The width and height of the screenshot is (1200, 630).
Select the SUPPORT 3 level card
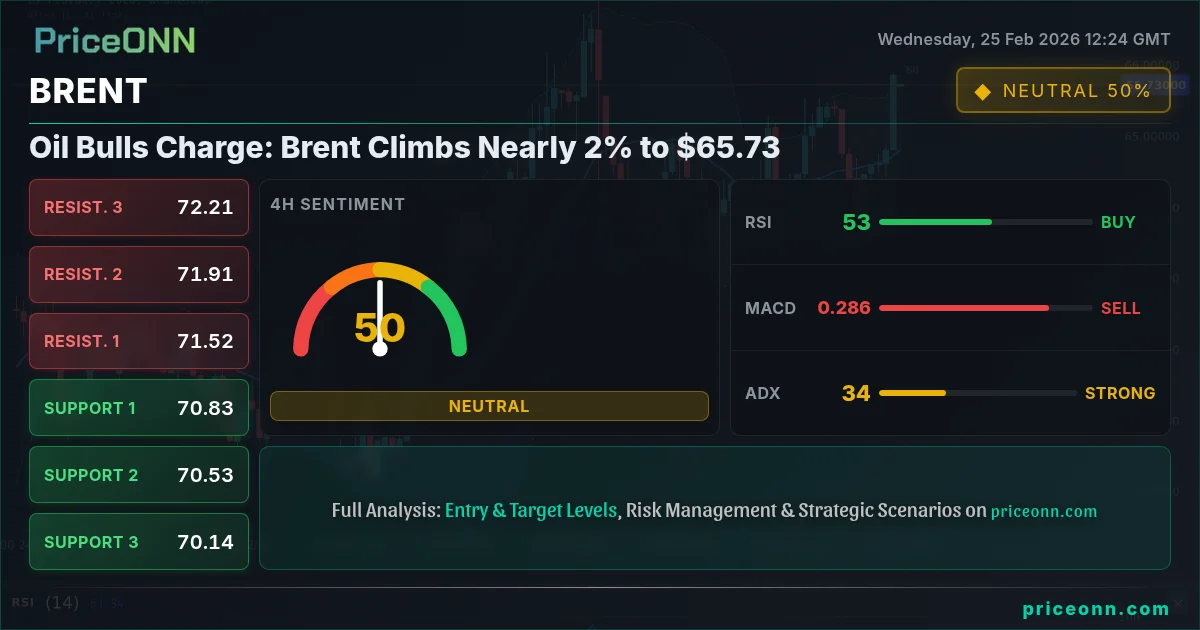pyautogui.click(x=139, y=542)
